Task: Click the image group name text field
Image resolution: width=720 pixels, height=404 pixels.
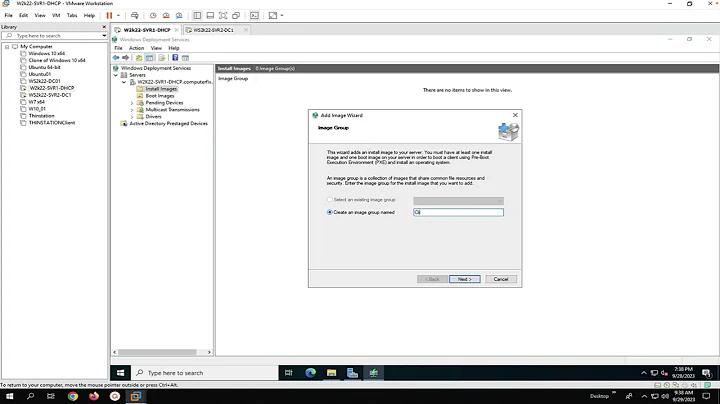Action: (458, 212)
